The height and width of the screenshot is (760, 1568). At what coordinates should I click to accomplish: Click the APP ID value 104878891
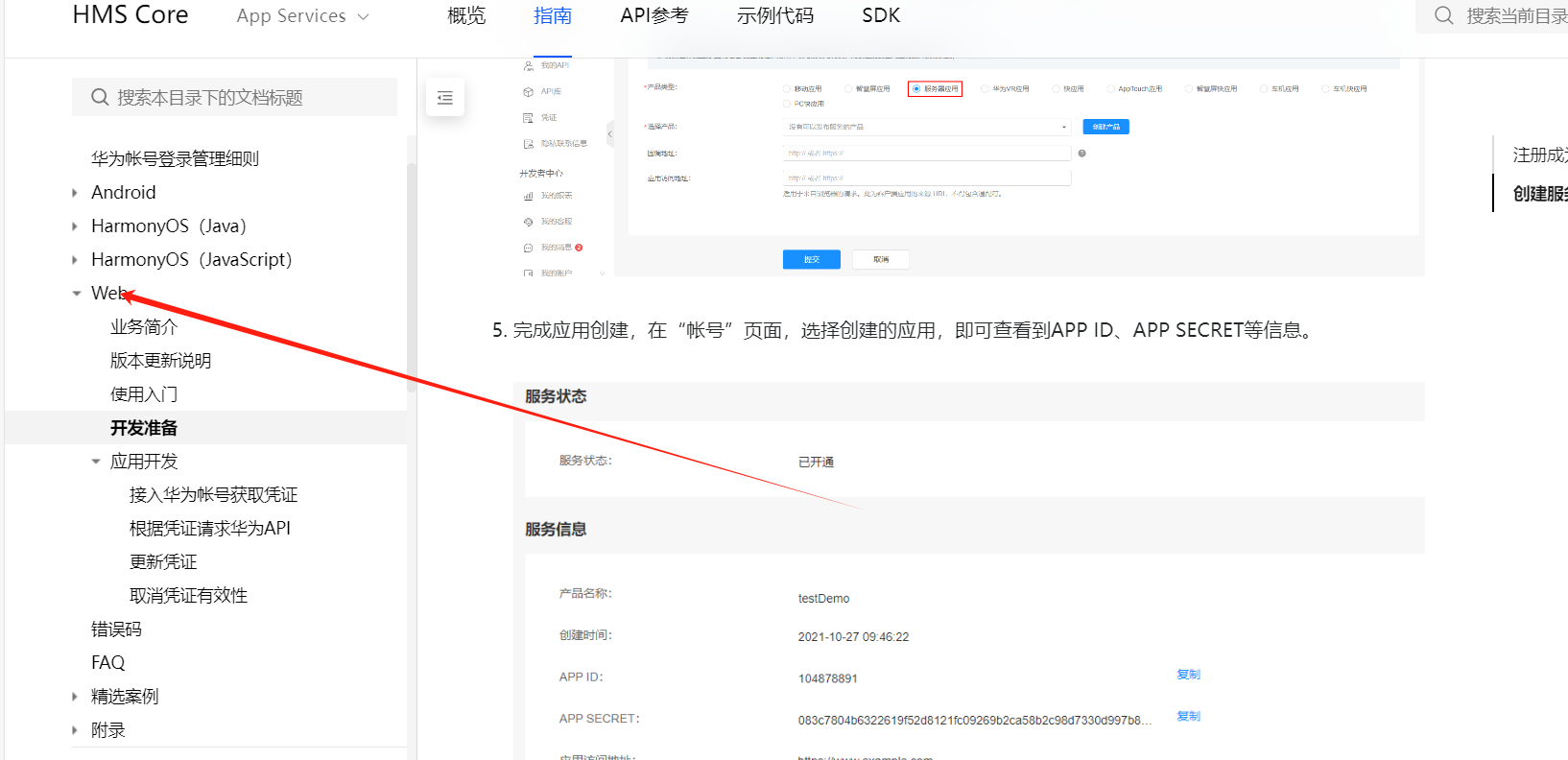pyautogui.click(x=828, y=678)
